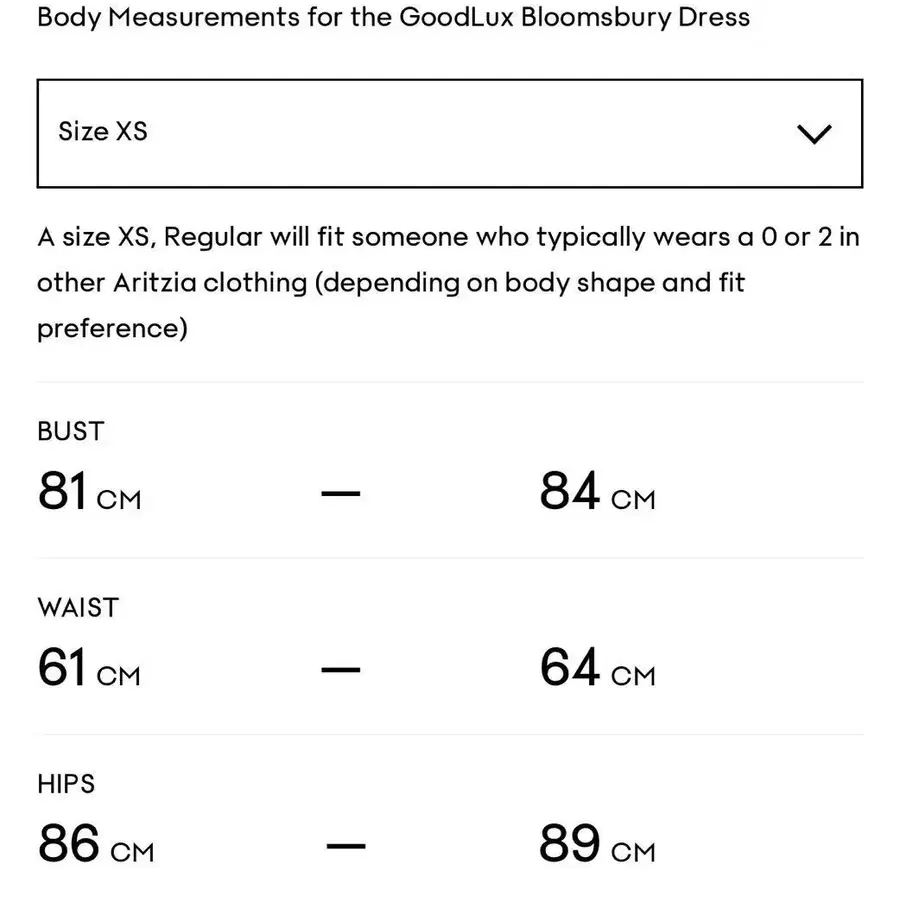Viewport: 900px width, 900px height.
Task: Click the 89 CM hips maximum value
Action: pos(597,843)
